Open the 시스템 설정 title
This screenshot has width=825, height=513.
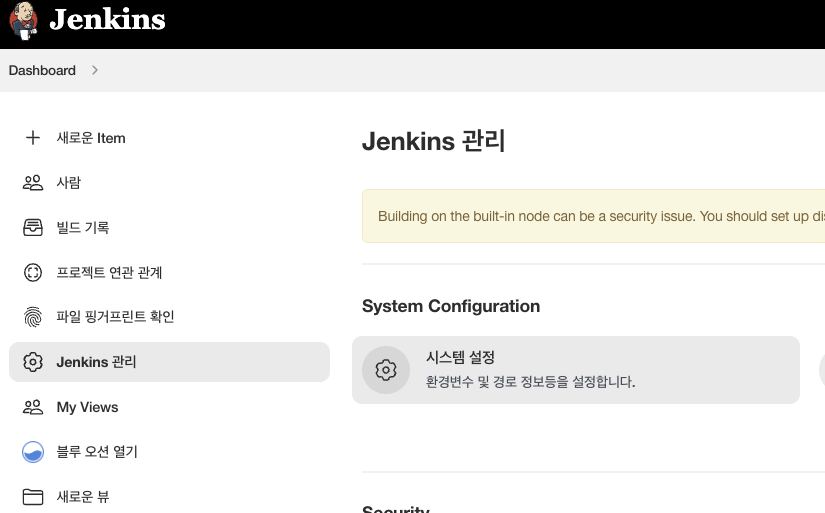pos(460,358)
